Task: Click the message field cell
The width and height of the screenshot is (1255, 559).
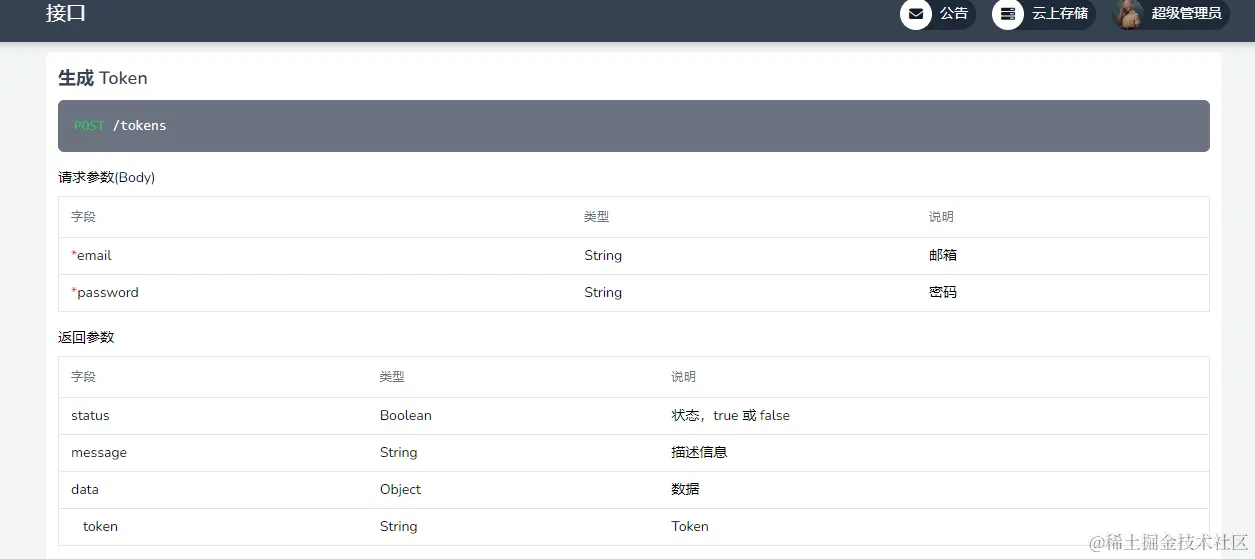Action: pos(99,453)
